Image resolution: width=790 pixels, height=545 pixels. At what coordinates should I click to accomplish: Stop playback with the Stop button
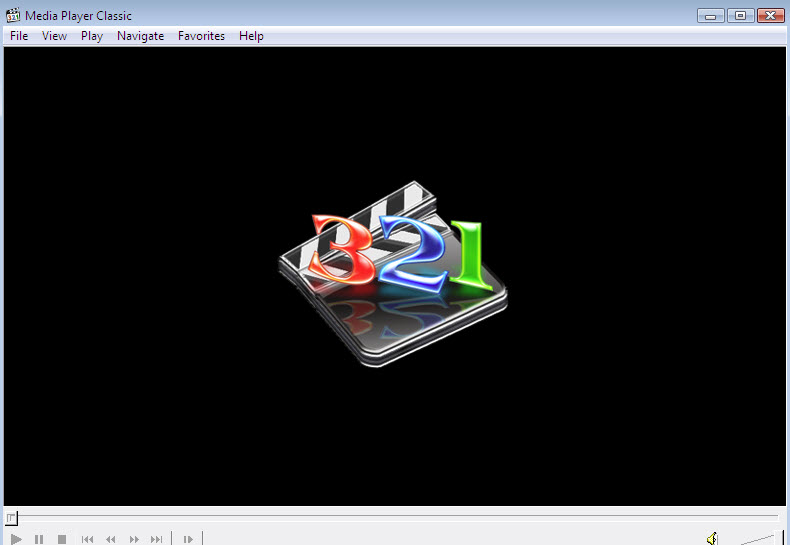pyautogui.click(x=62, y=539)
